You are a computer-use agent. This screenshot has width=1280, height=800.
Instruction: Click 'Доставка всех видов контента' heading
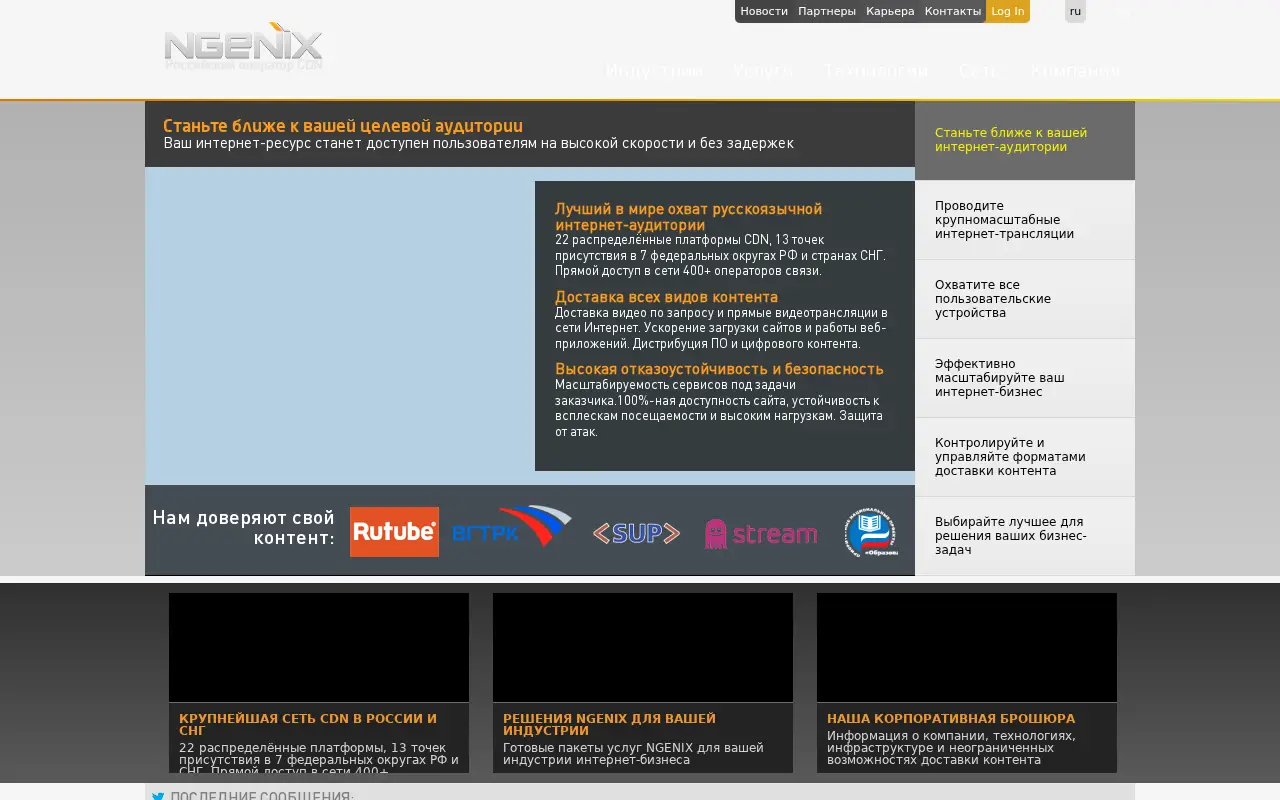[666, 297]
